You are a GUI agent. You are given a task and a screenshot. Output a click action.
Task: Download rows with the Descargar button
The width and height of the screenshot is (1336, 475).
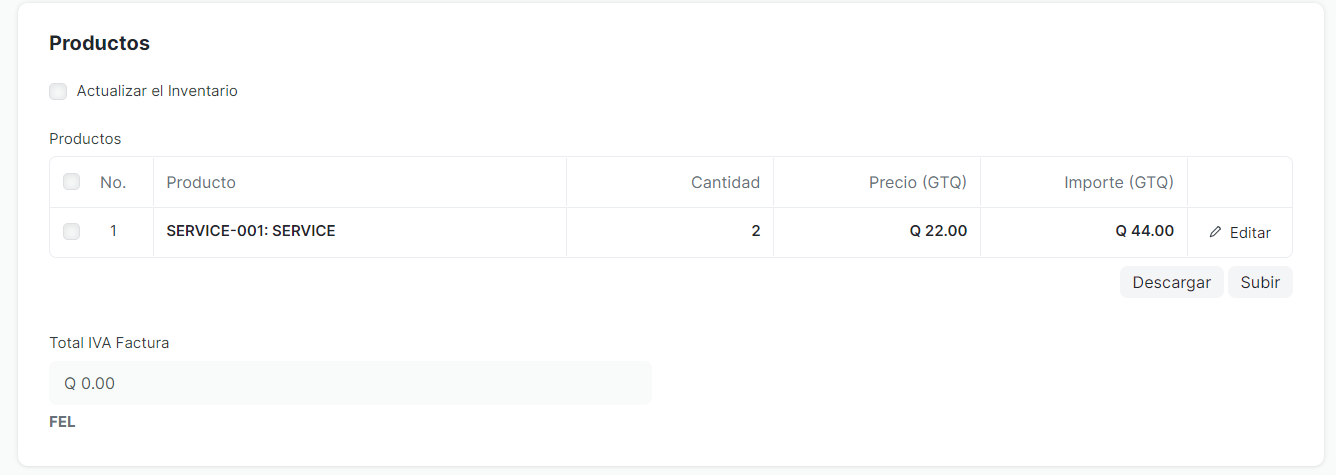(1171, 282)
